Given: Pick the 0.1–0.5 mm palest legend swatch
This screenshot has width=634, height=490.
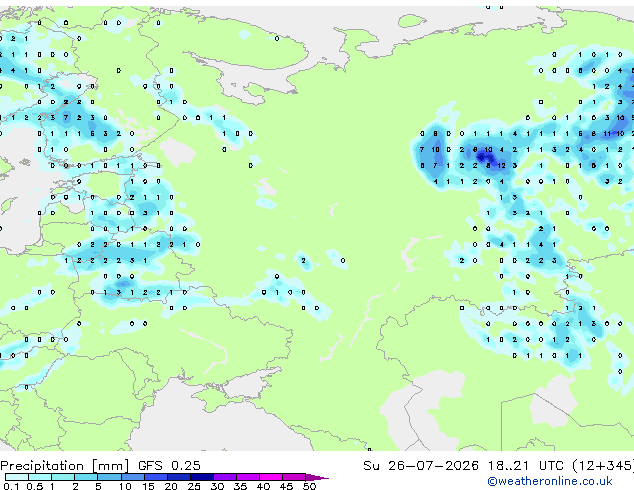Looking at the screenshot, I should [x=17, y=477].
